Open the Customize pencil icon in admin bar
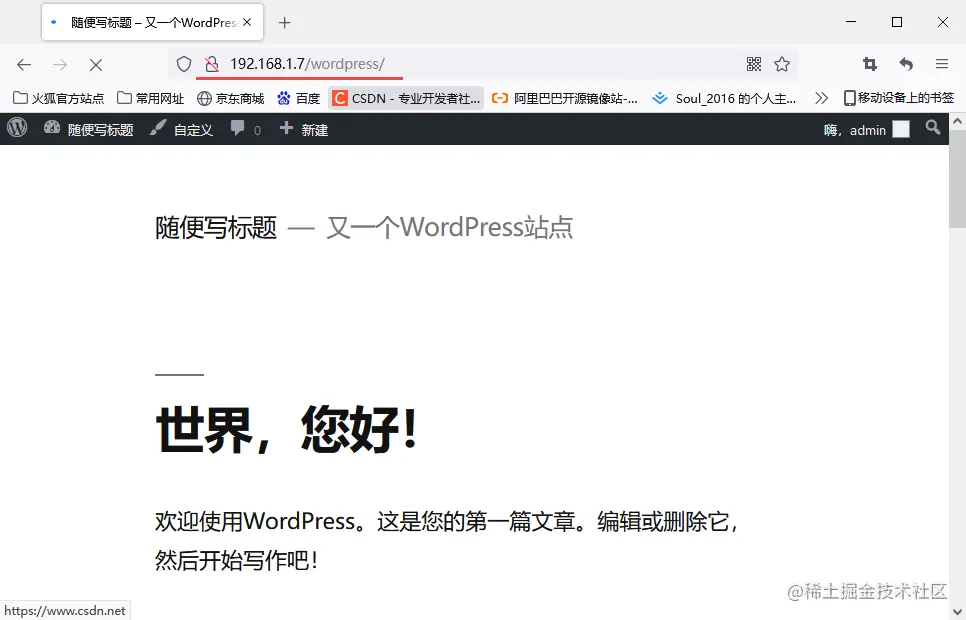 157,128
